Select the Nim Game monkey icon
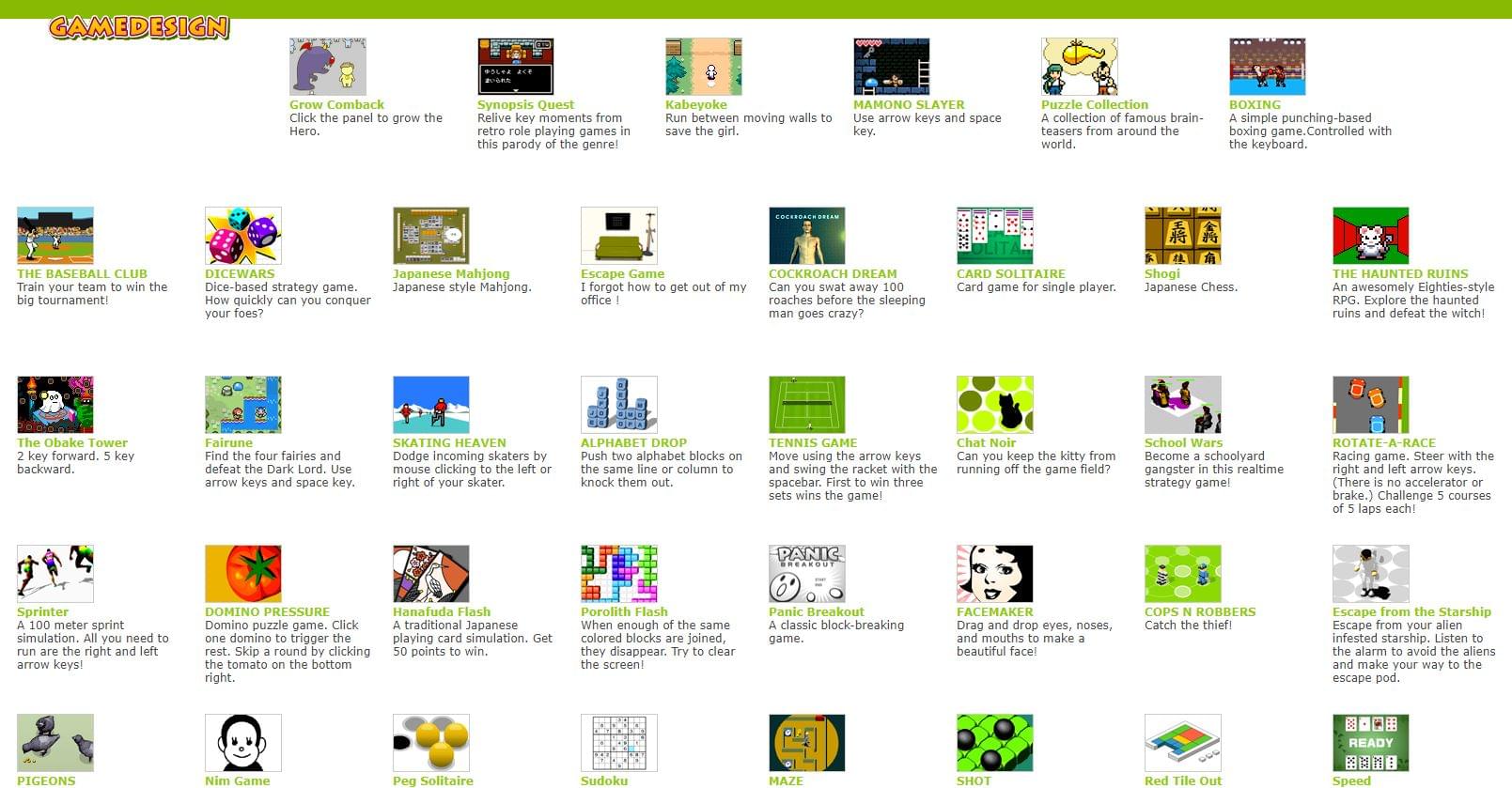This screenshot has height=788, width=1512. coord(242,743)
